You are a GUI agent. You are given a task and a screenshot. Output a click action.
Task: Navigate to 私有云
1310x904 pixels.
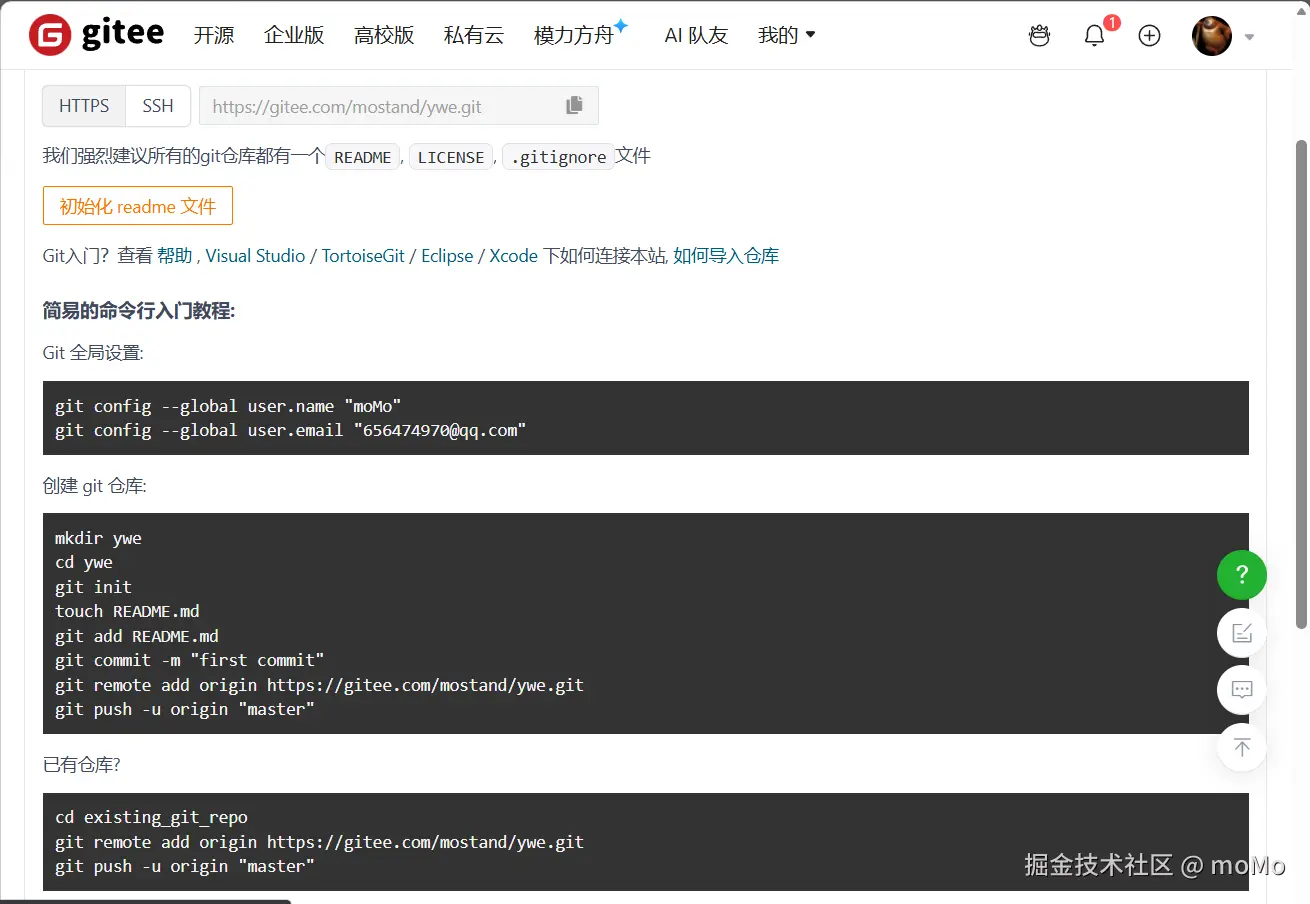(474, 36)
